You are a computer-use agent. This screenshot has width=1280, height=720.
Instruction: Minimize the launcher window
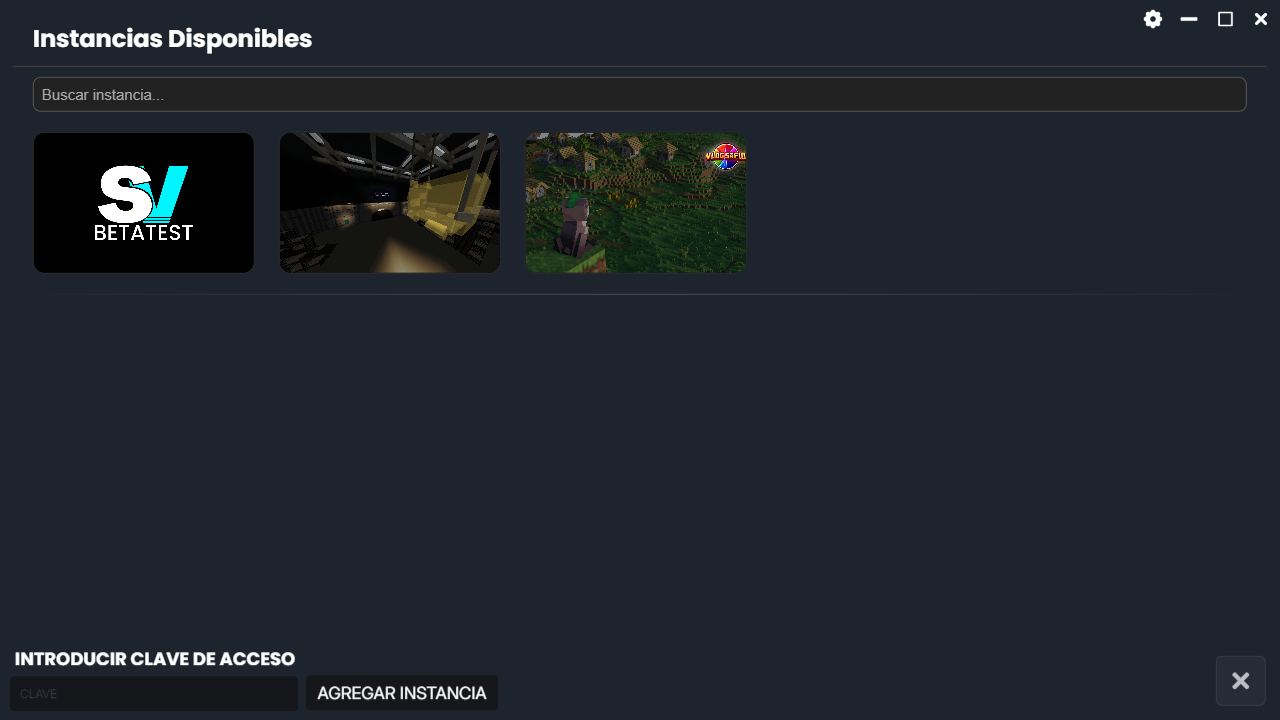tap(1189, 19)
